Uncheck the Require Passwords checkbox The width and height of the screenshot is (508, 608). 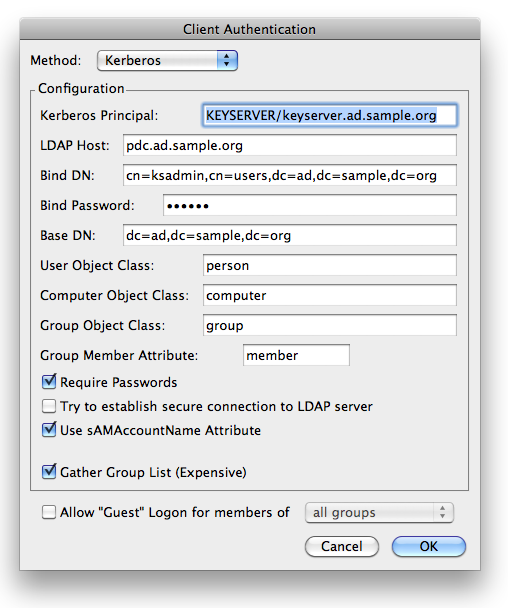(49, 382)
